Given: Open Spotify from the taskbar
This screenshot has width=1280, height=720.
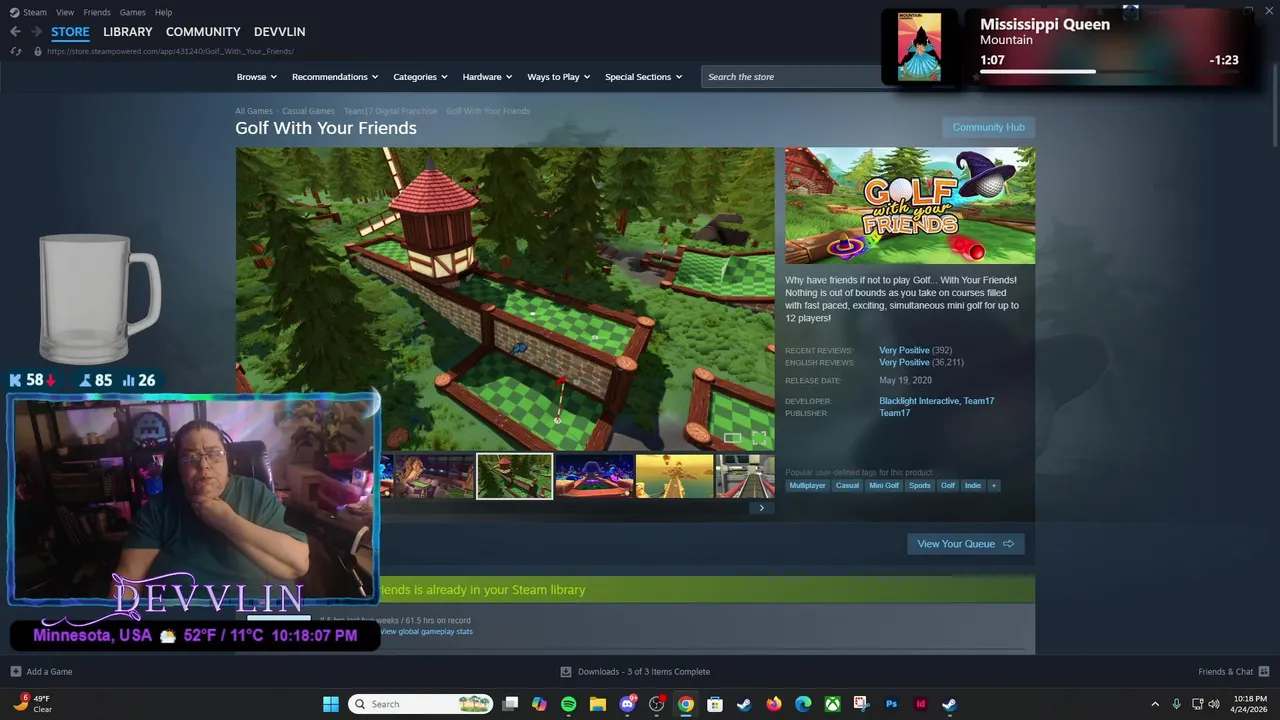Looking at the screenshot, I should pyautogui.click(x=569, y=704).
